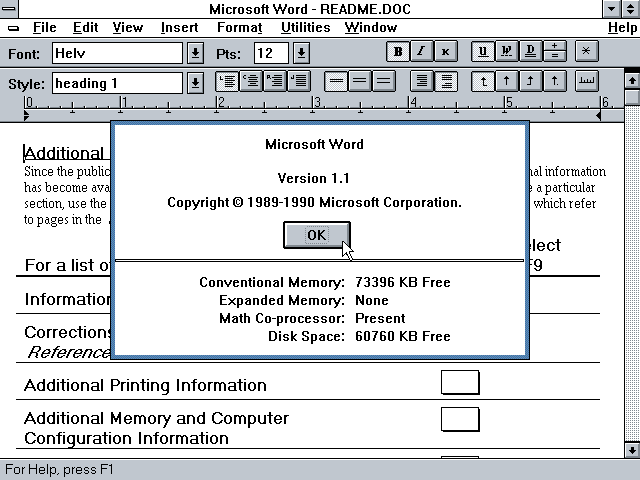The width and height of the screenshot is (640, 480).
Task: Click the 'Present' co-processor value
Action: [380, 318]
